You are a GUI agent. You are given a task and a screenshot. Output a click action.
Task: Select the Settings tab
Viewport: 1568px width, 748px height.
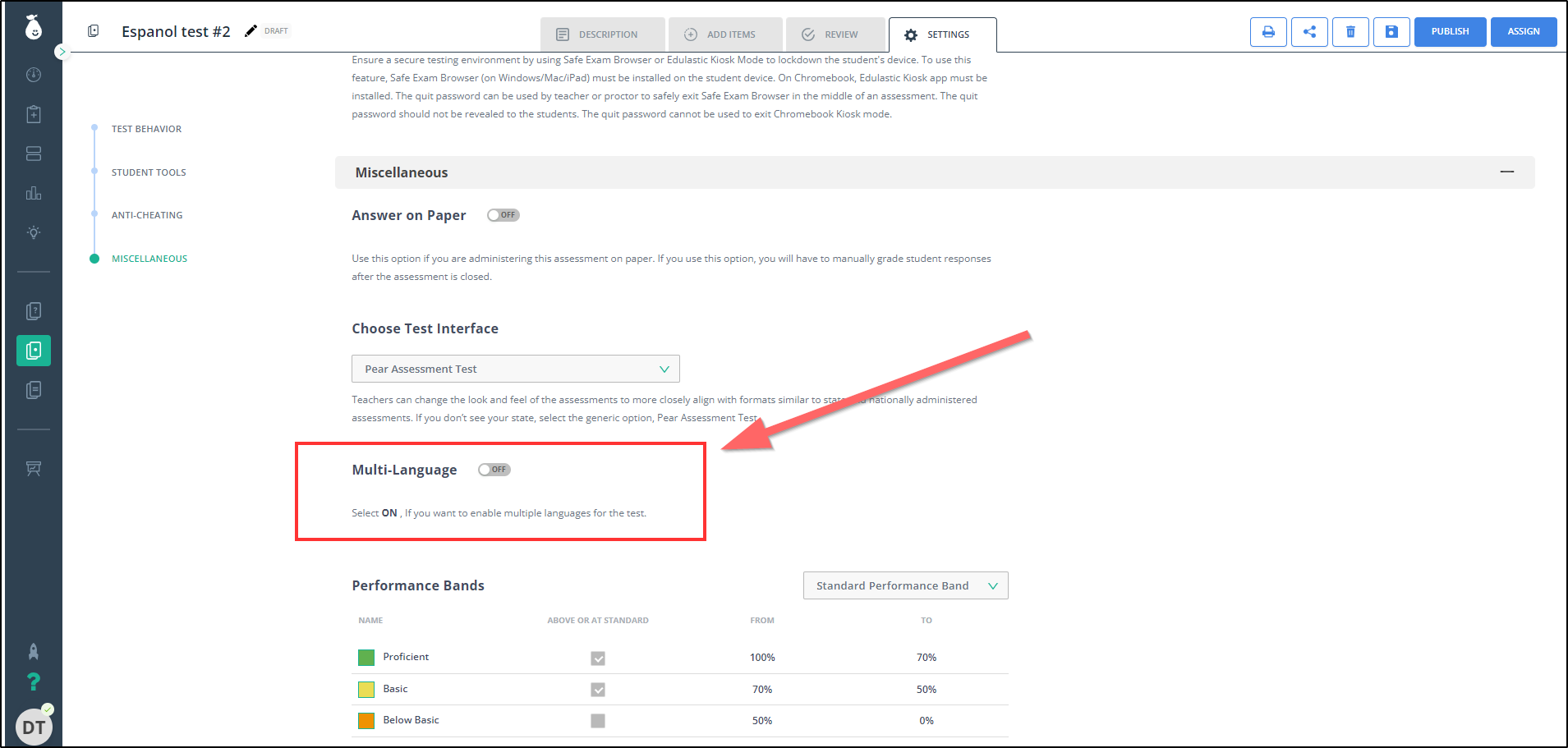pyautogui.click(x=942, y=34)
